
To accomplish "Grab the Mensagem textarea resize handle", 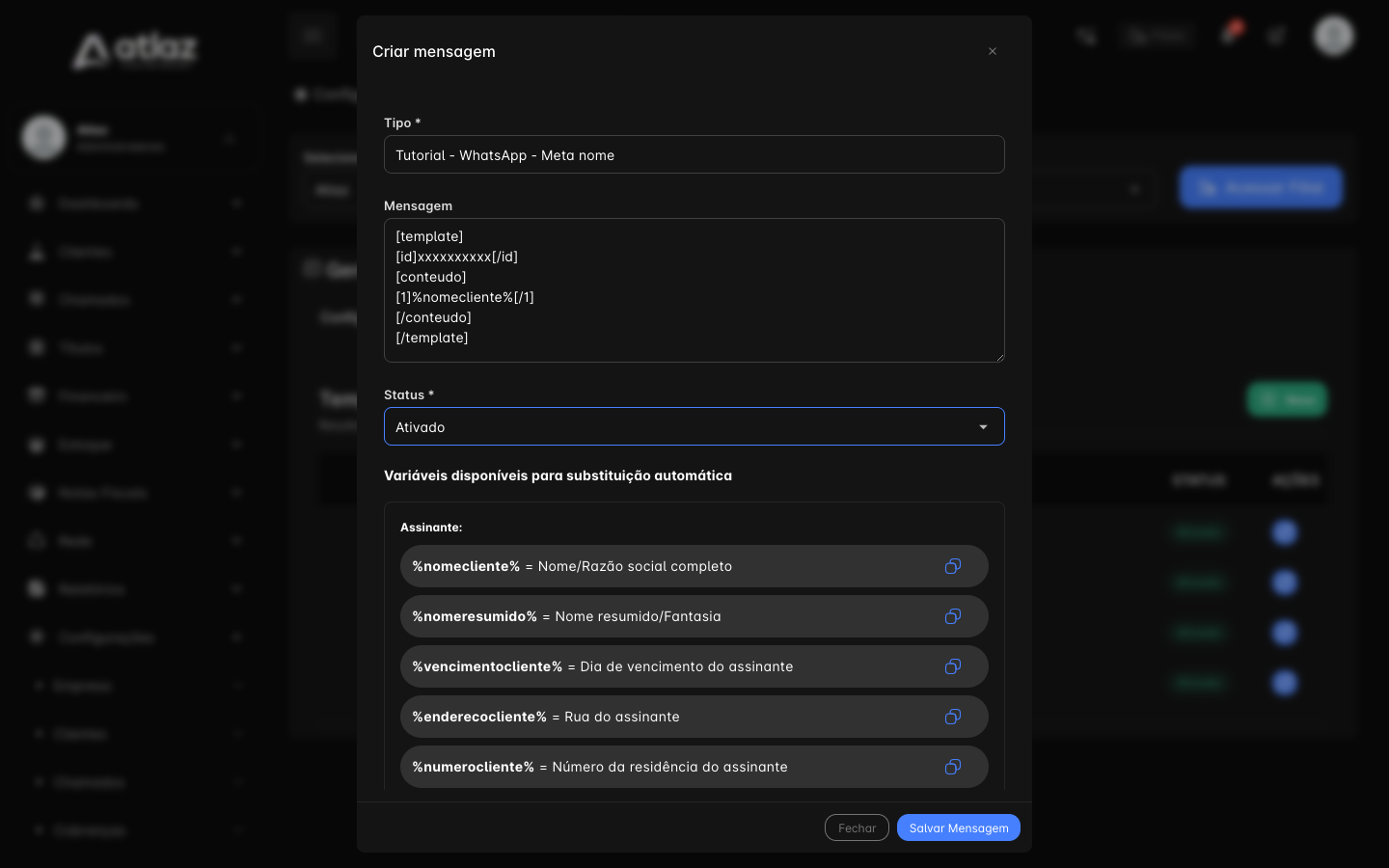I will [x=999, y=357].
